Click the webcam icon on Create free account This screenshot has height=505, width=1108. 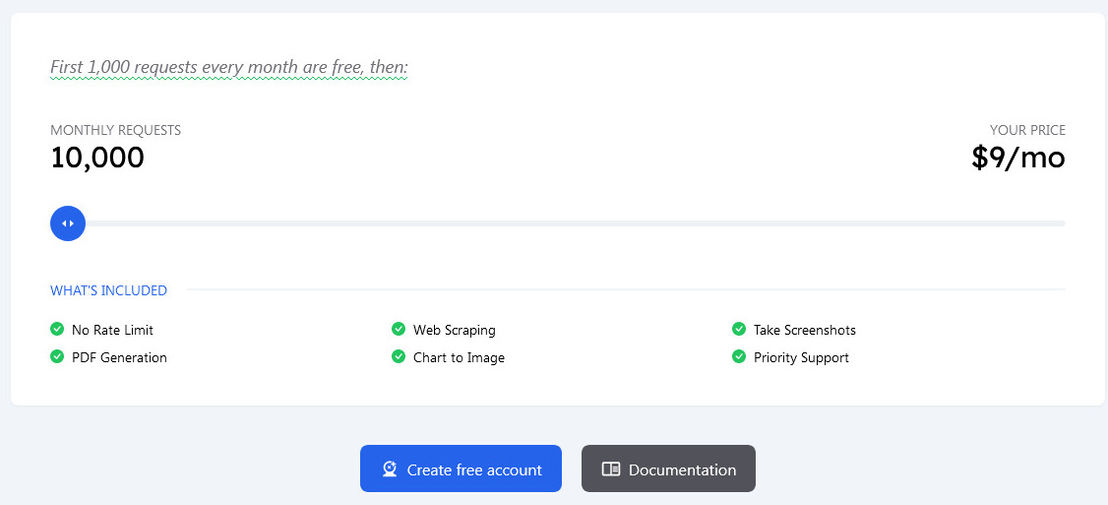pyautogui.click(x=389, y=469)
